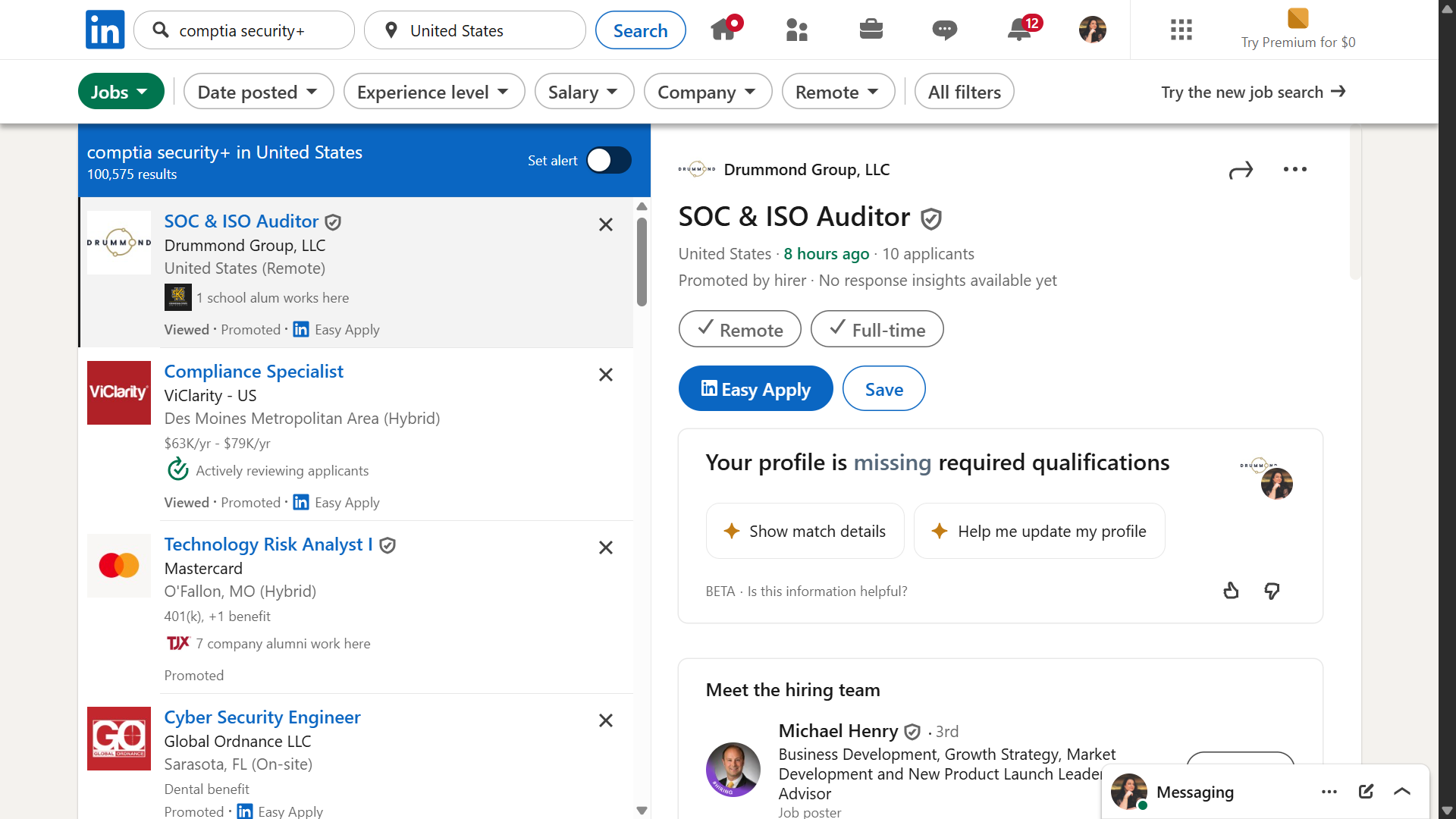
Task: Toggle the Set alert switch
Action: (x=608, y=160)
